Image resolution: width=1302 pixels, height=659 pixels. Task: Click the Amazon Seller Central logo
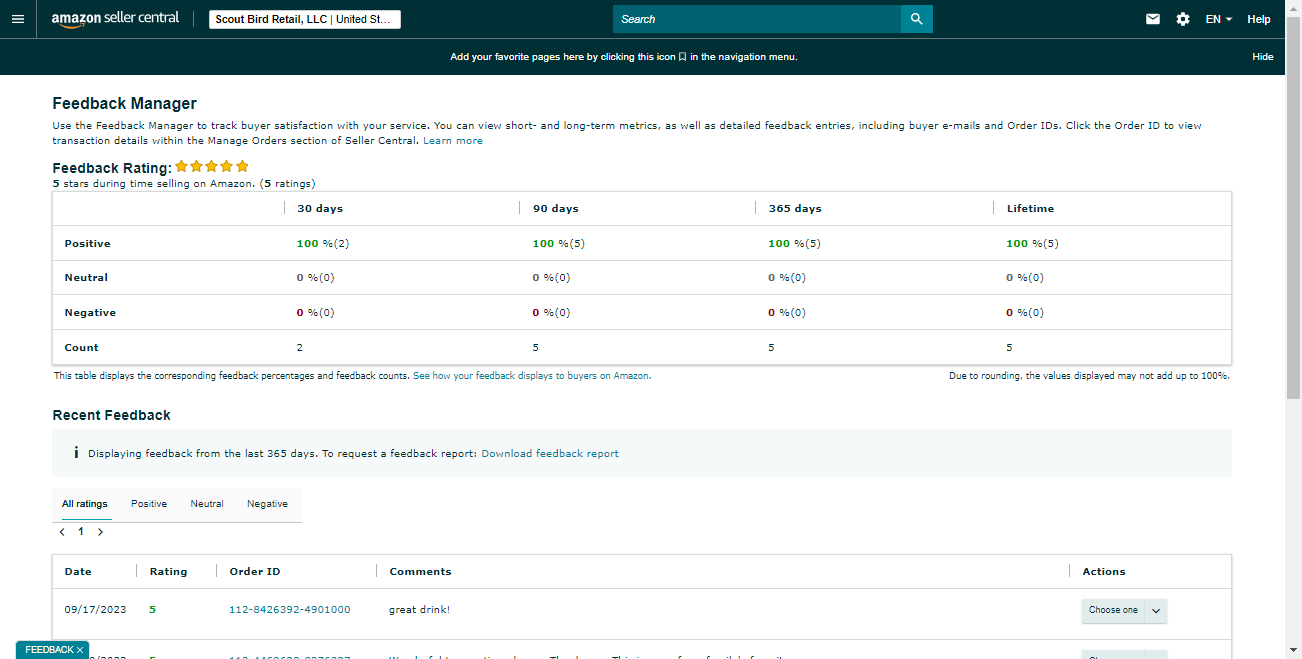(115, 19)
